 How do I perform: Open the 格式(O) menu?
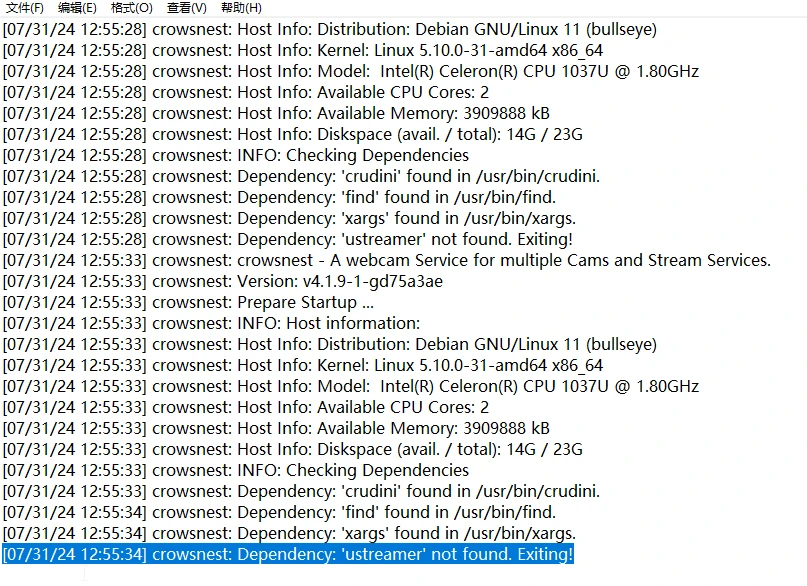pyautogui.click(x=132, y=8)
